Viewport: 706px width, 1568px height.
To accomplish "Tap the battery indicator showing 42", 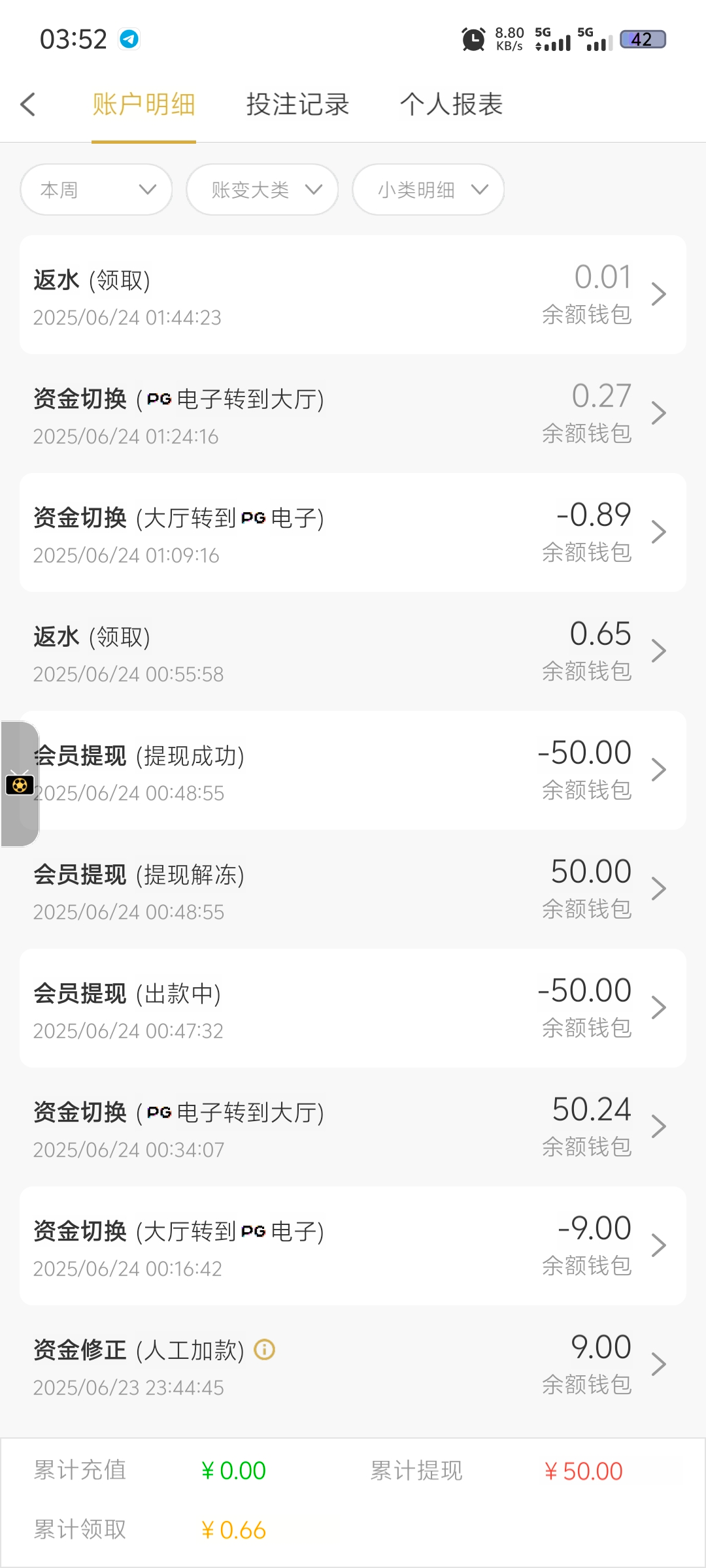I will [642, 39].
